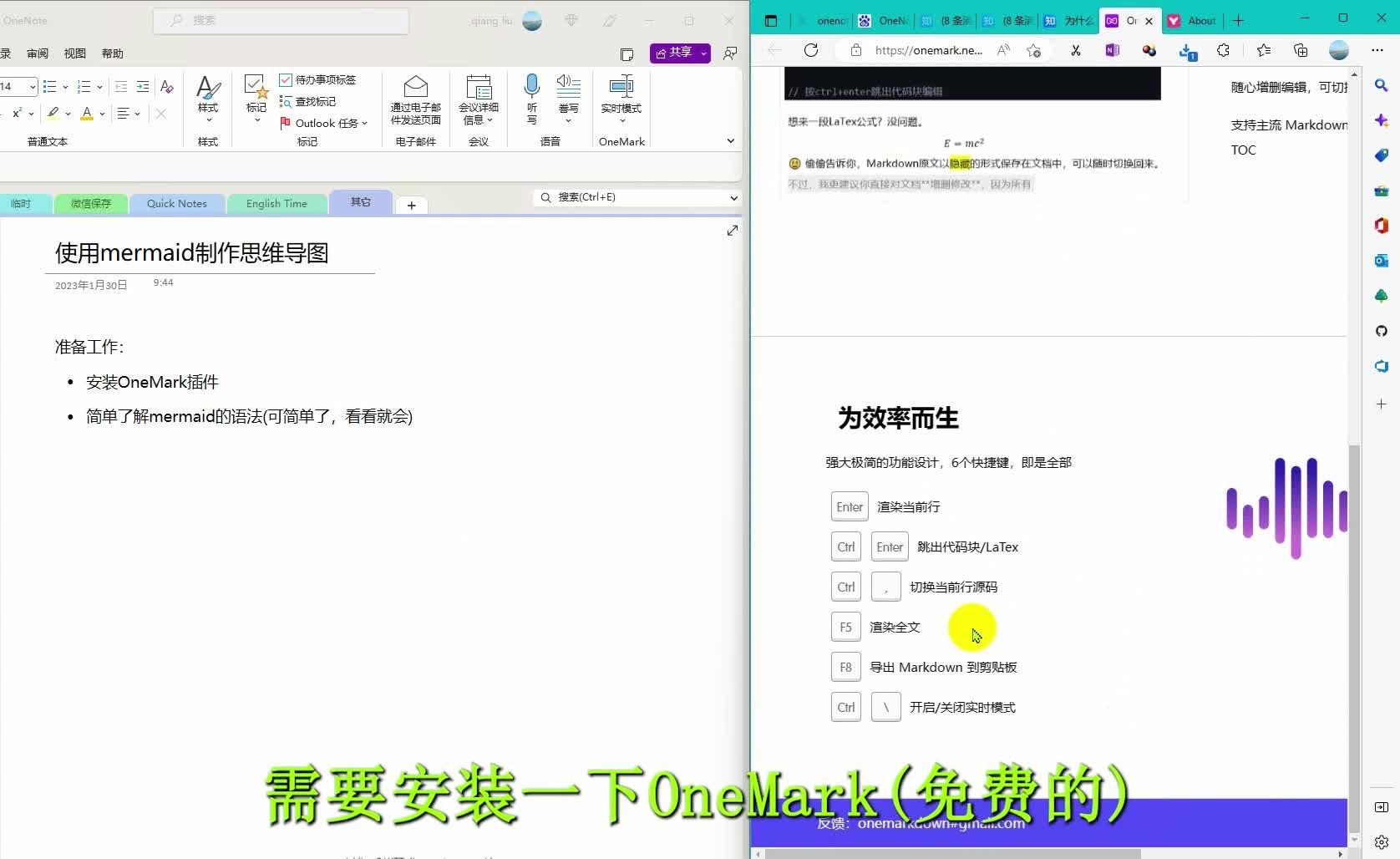
Task: Open the Dictate microphone tool in OneNote
Action: point(531,86)
